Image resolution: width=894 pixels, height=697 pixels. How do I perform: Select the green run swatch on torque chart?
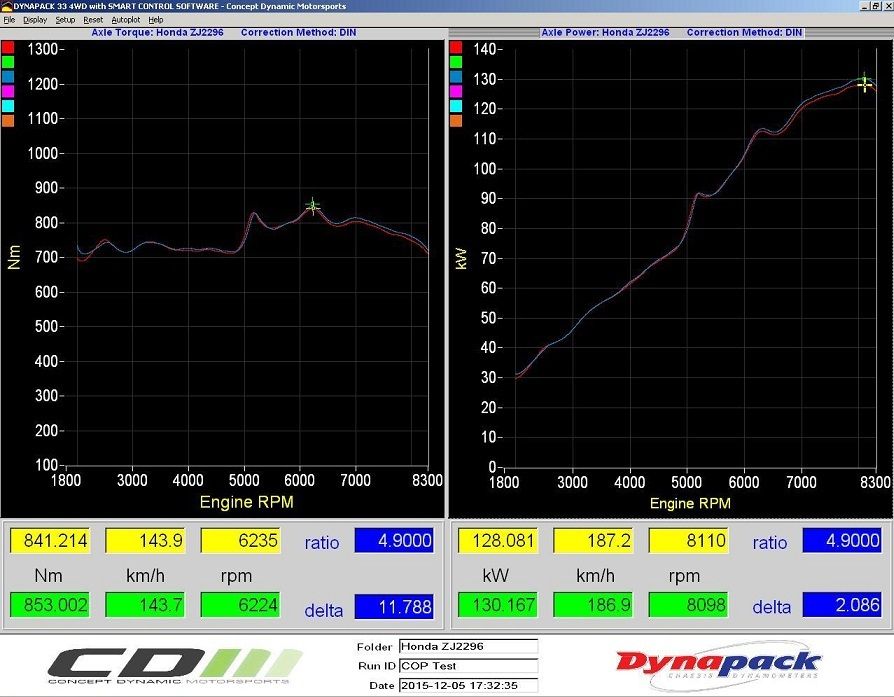pyautogui.click(x=7, y=61)
